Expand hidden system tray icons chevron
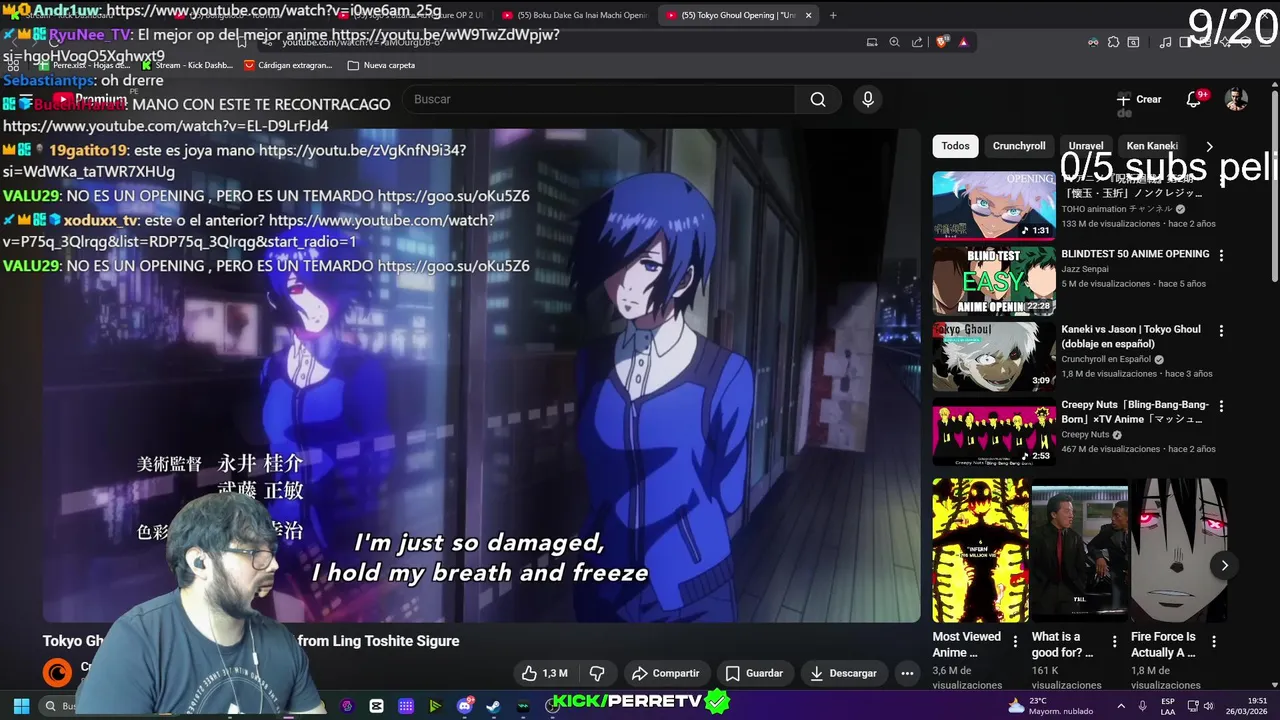 click(x=1120, y=706)
